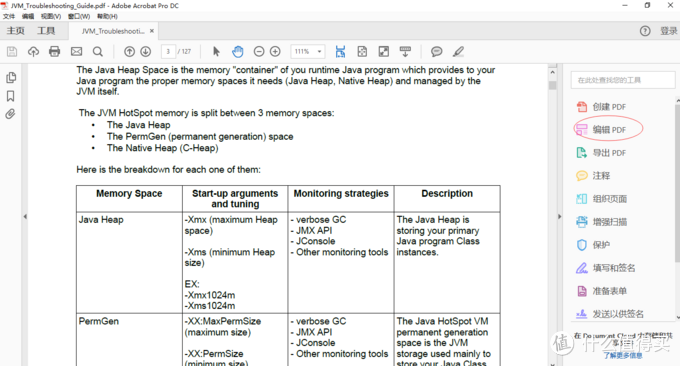This screenshot has height=366, width=680.
Task: Open read mode toolbar icon
Action: tap(405, 52)
